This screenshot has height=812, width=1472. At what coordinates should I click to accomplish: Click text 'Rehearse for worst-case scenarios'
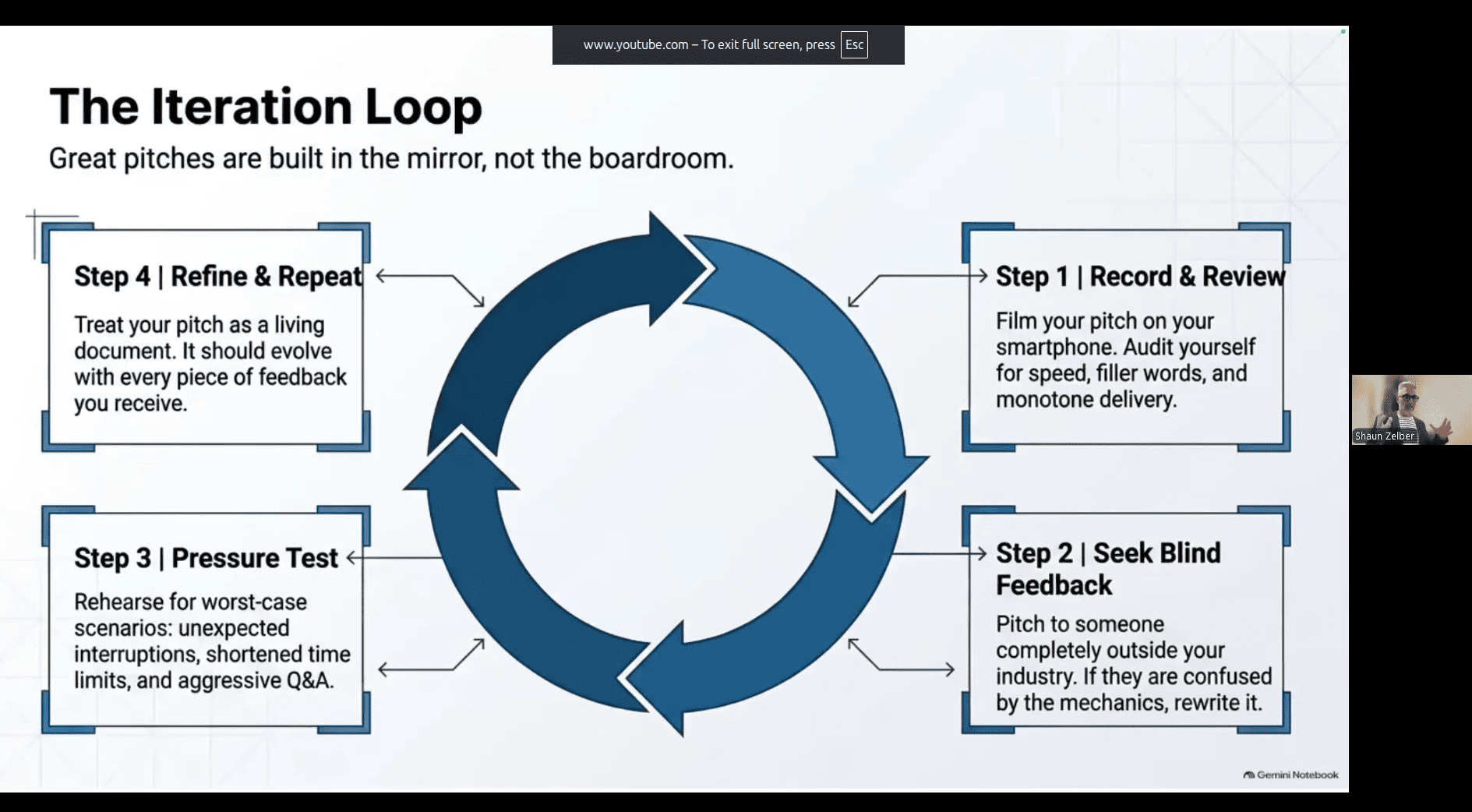(190, 615)
